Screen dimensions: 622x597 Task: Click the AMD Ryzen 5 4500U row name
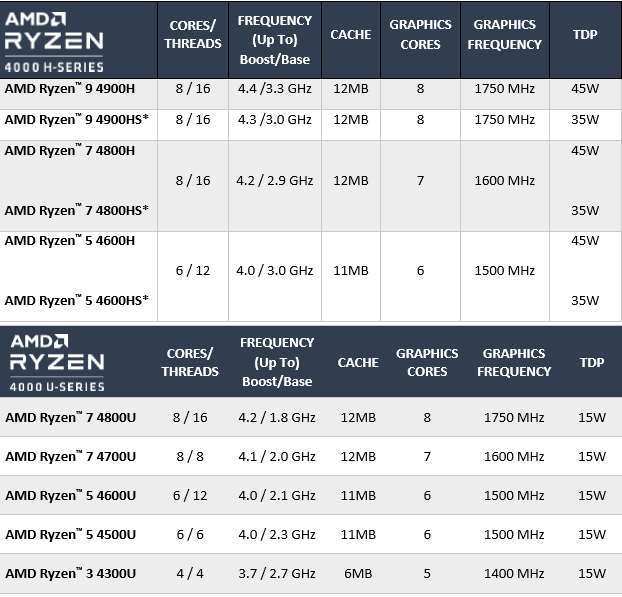(71, 534)
